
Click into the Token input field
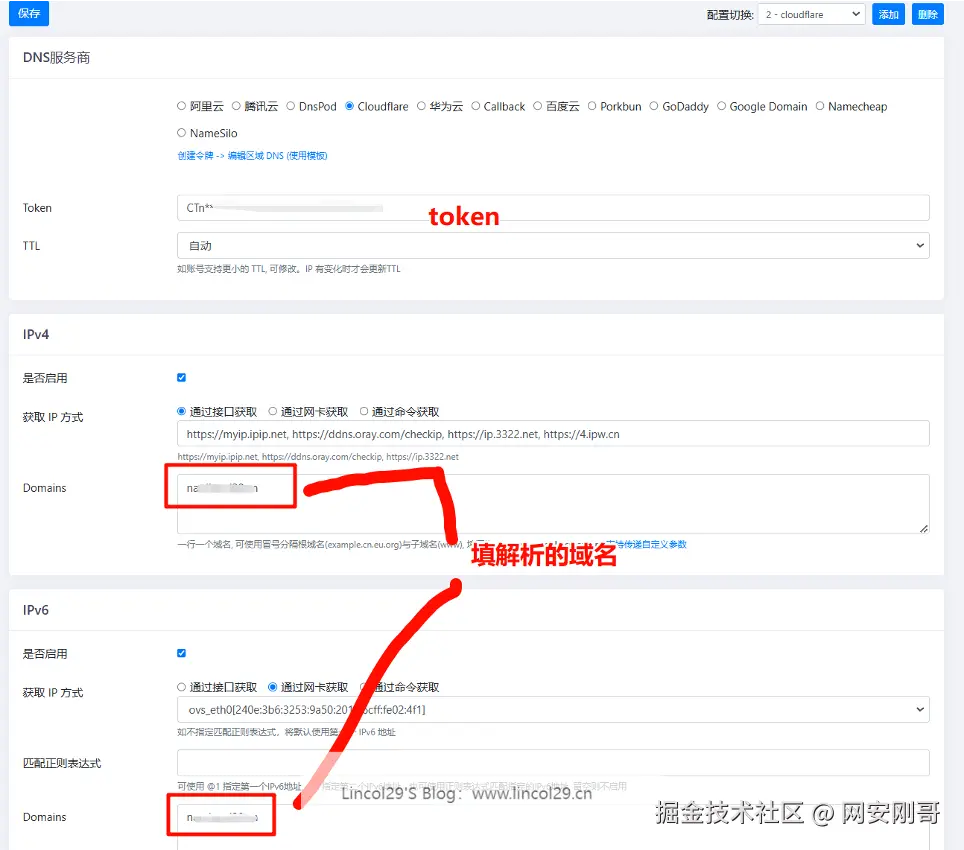553,208
